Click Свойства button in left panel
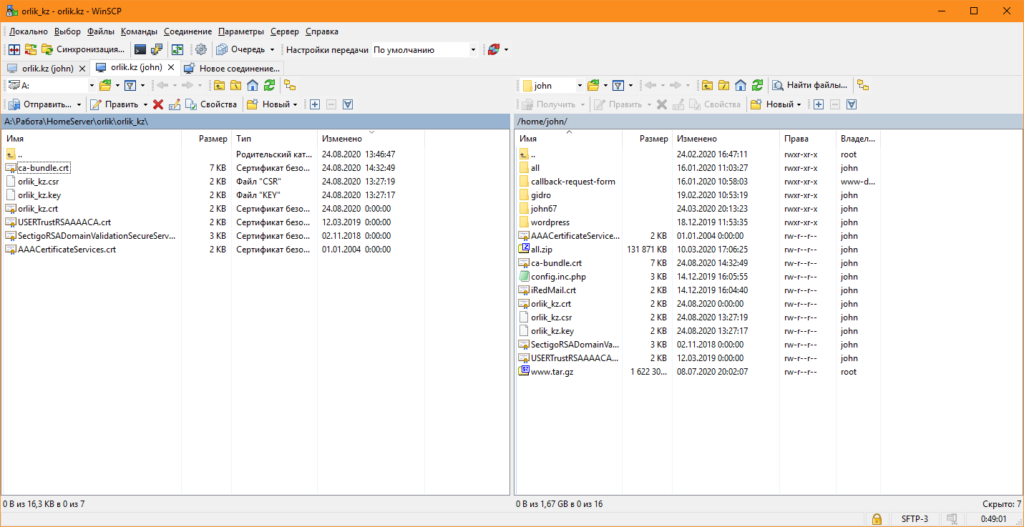This screenshot has width=1024, height=527. click(x=212, y=104)
